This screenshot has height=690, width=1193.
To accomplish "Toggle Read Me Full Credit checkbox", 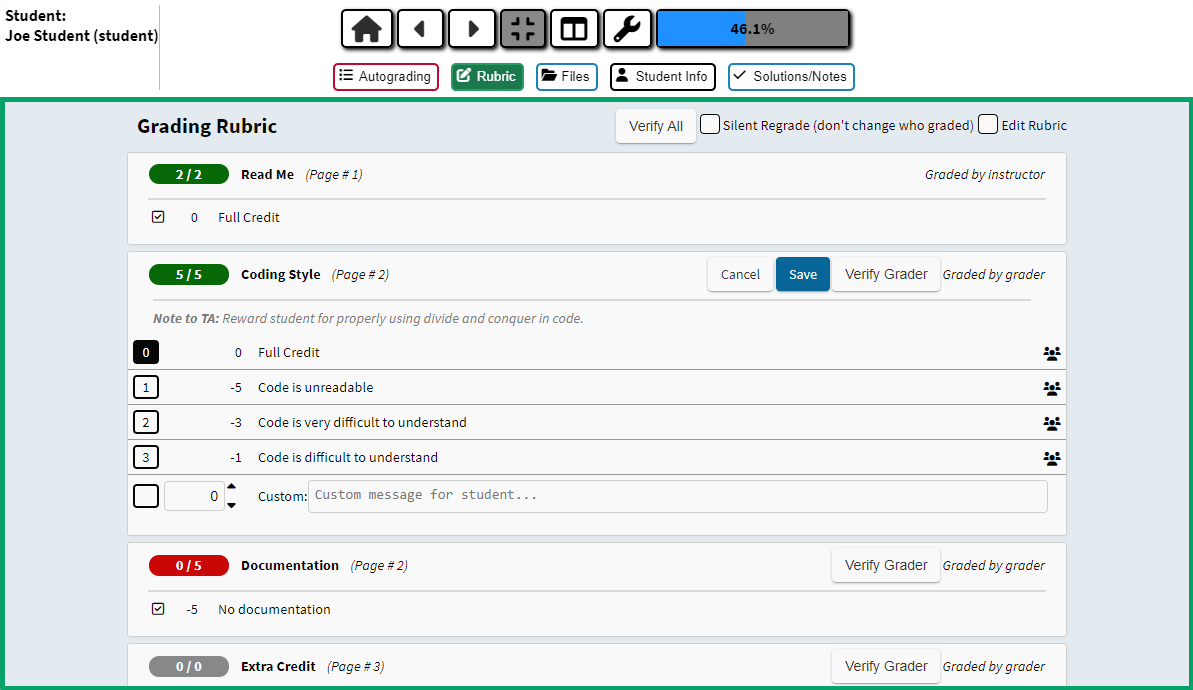I will (x=158, y=217).
